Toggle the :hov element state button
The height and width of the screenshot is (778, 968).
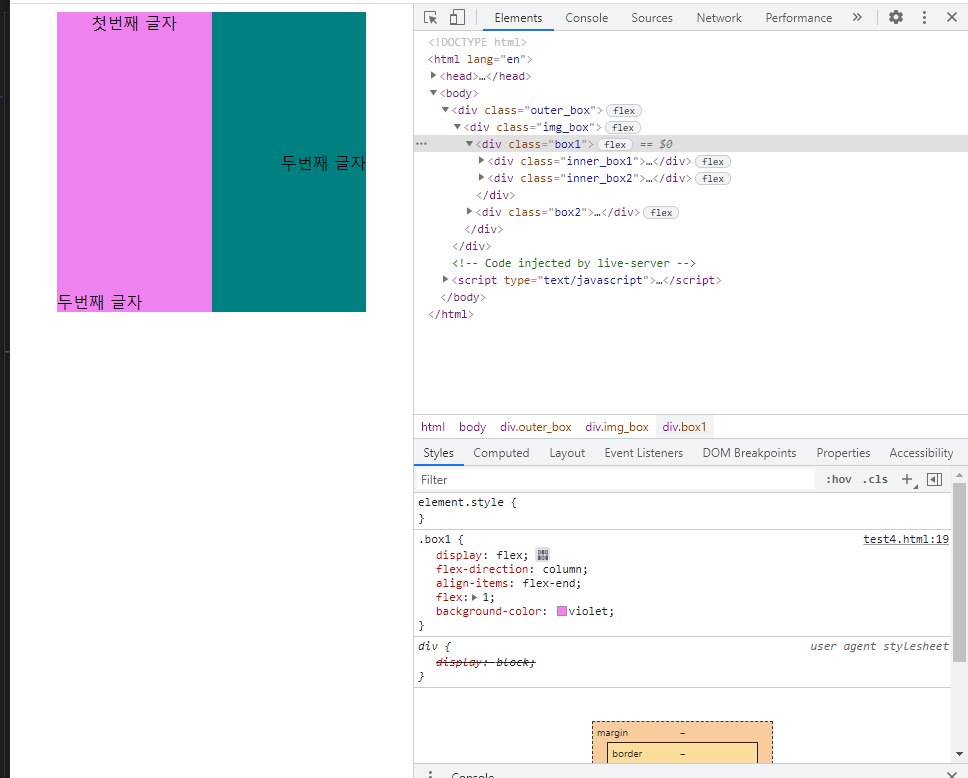[x=839, y=479]
